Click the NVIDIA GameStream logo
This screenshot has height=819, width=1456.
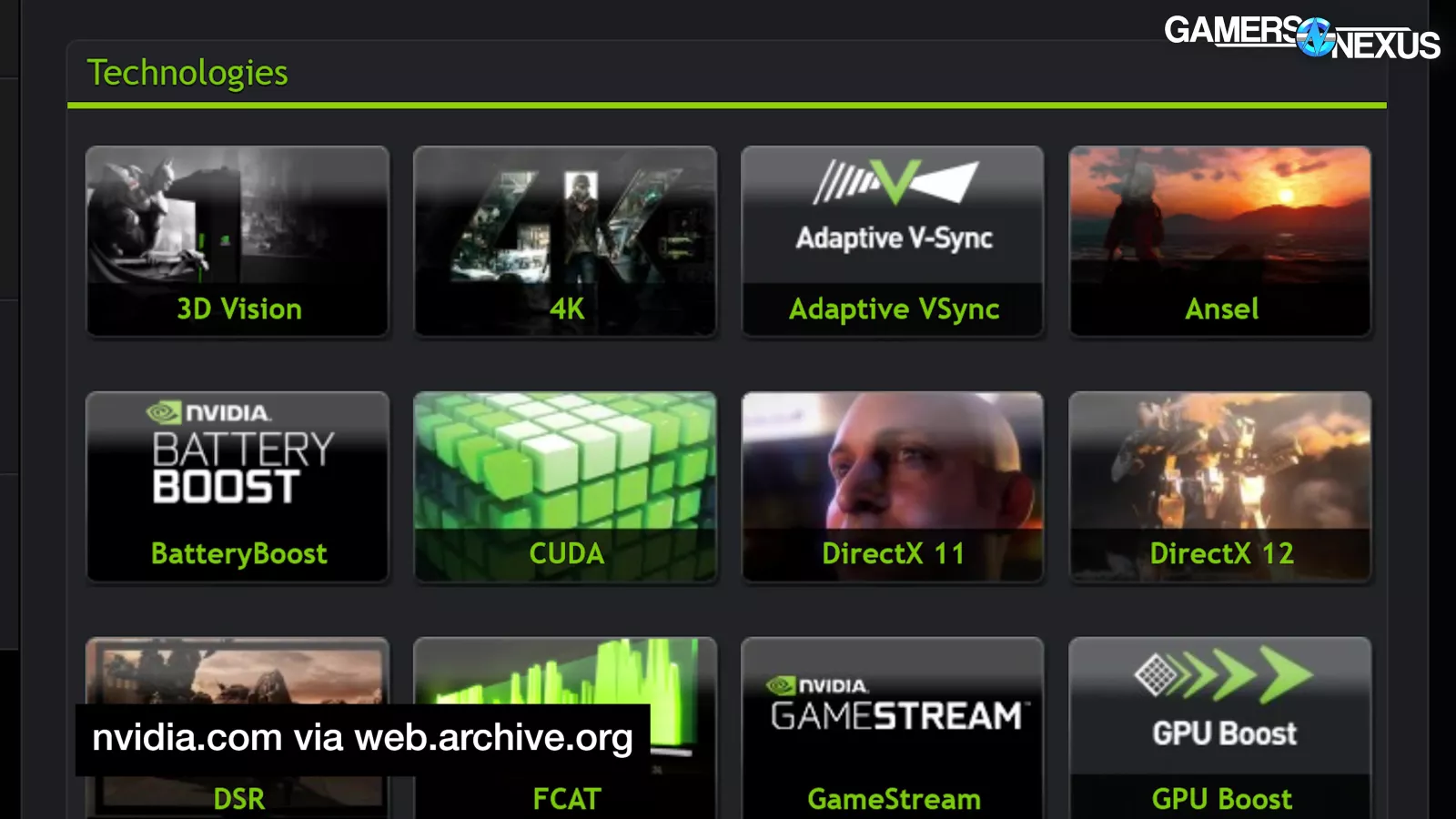(x=895, y=706)
